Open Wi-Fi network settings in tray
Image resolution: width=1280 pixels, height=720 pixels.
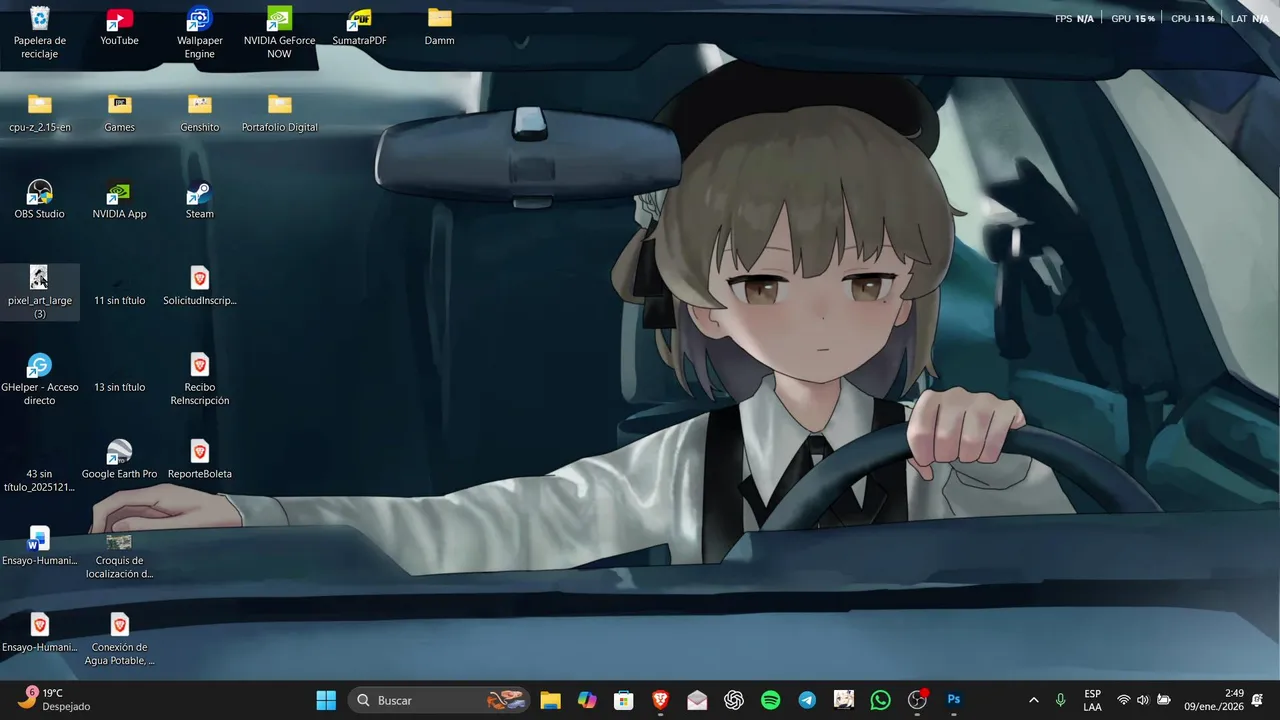(x=1123, y=700)
